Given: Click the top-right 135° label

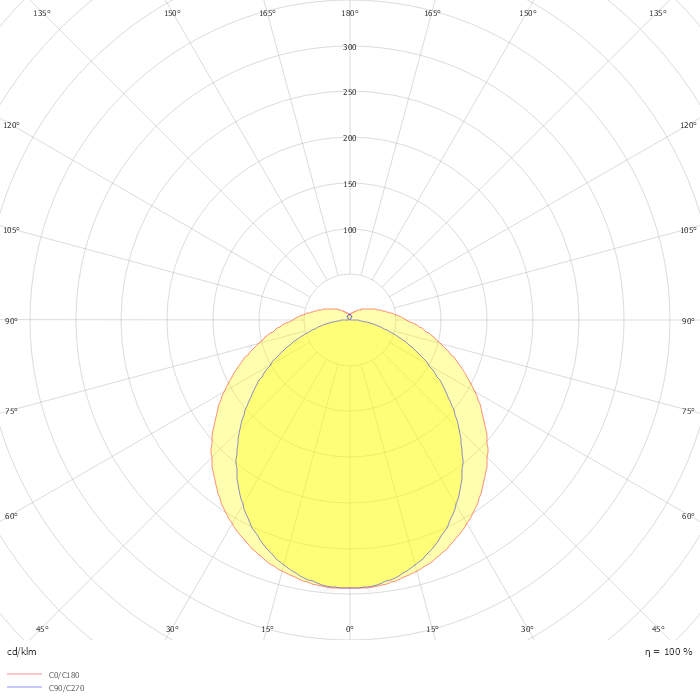Looking at the screenshot, I should [x=658, y=13].
